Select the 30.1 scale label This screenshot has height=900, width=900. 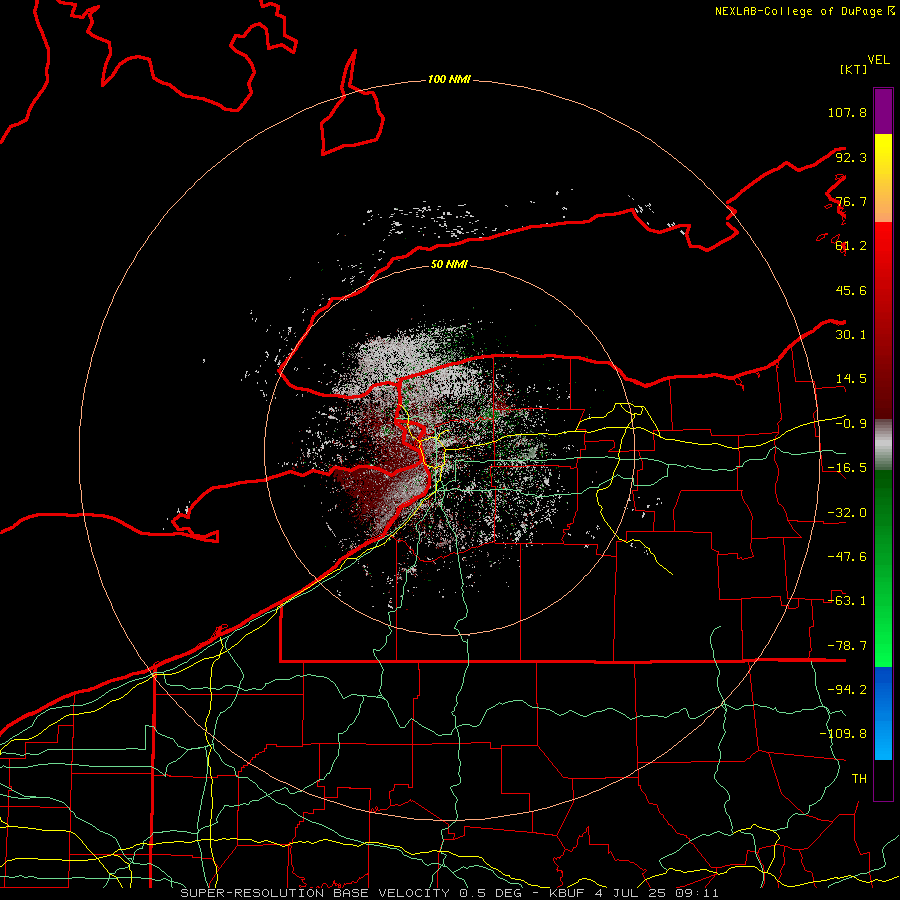click(851, 335)
